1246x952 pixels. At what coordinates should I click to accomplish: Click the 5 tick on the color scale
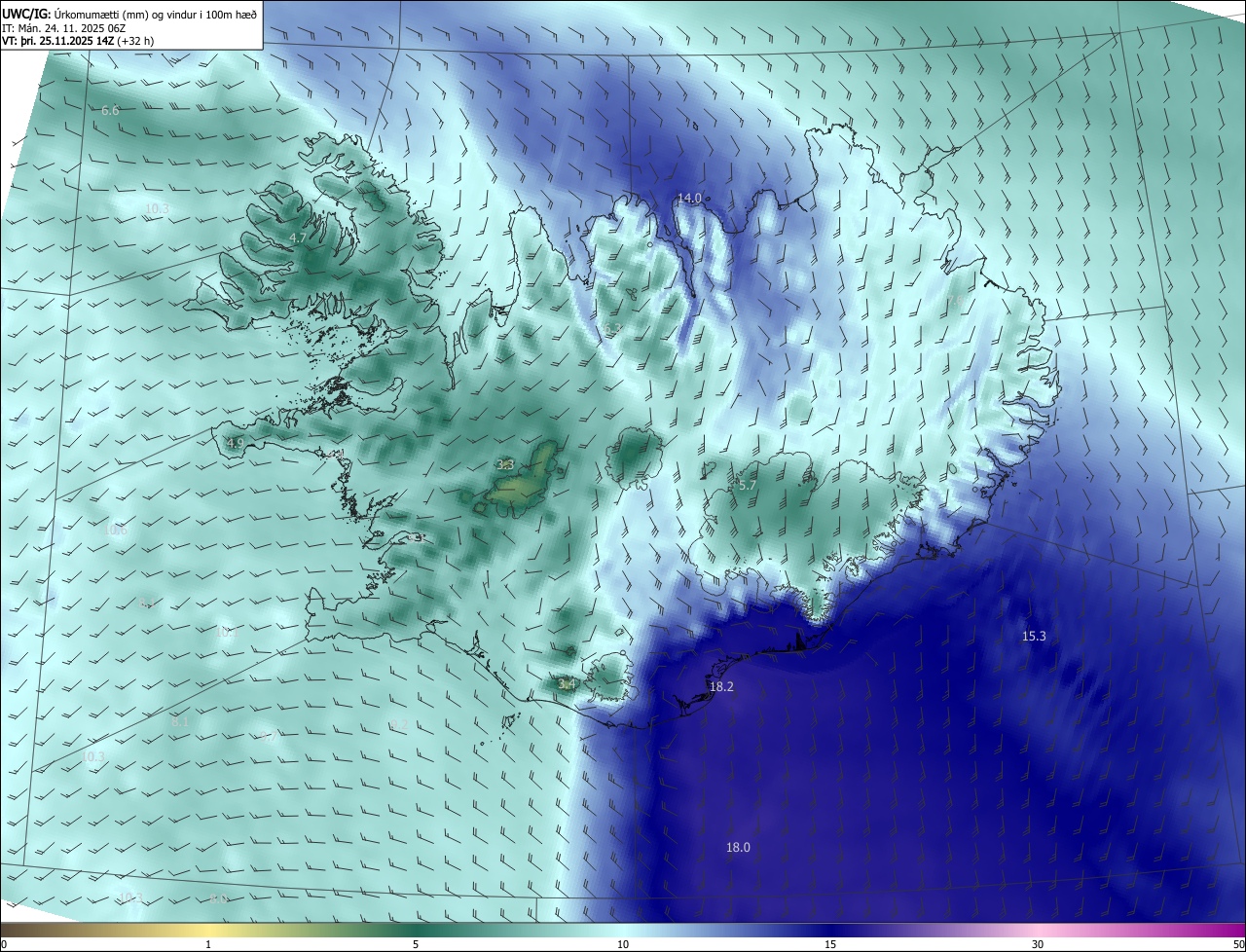[416, 944]
